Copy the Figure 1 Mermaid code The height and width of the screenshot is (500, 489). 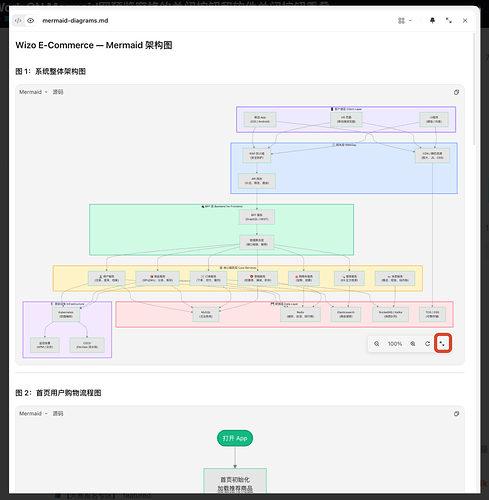[x=456, y=92]
